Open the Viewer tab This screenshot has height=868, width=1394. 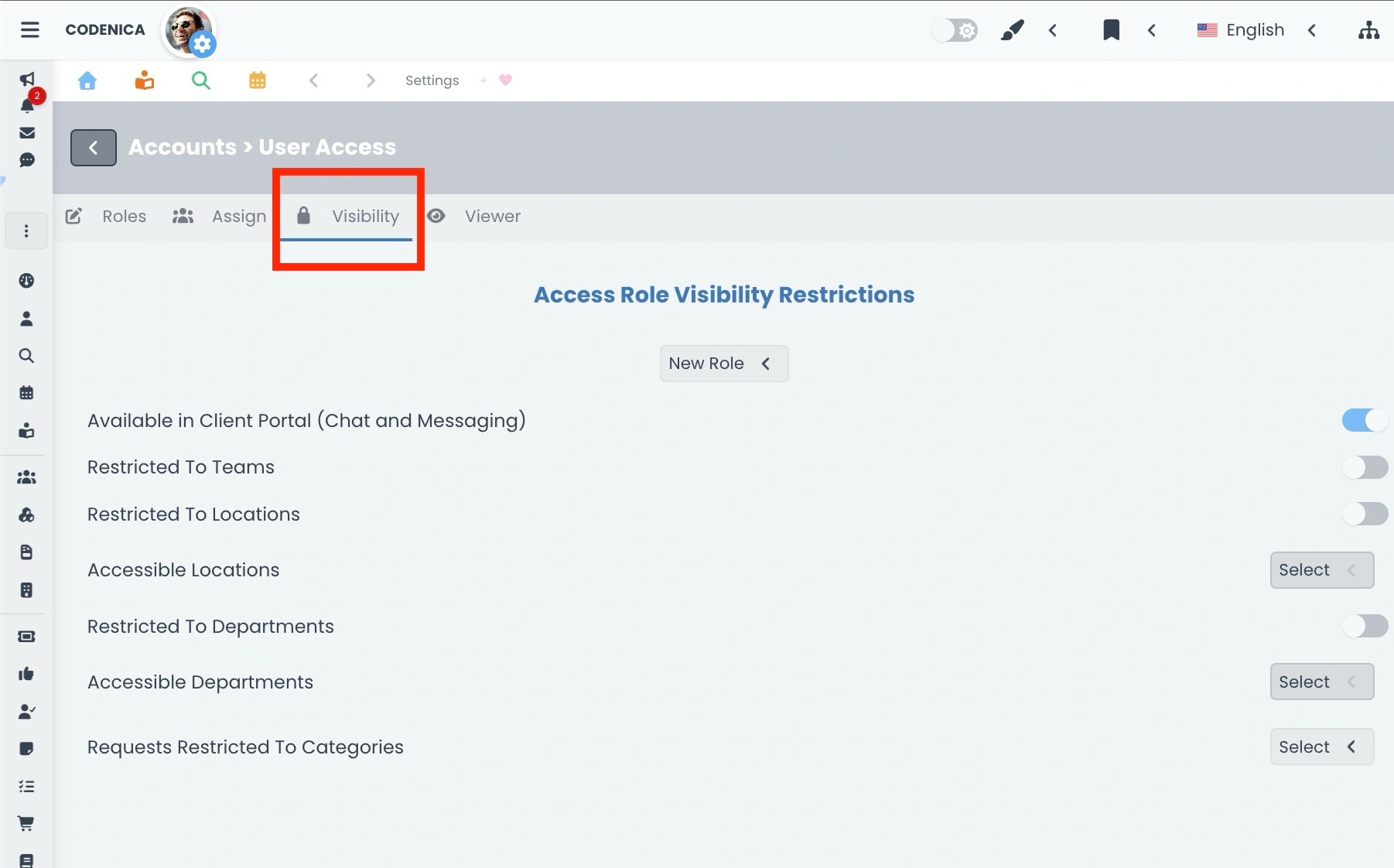tap(493, 217)
